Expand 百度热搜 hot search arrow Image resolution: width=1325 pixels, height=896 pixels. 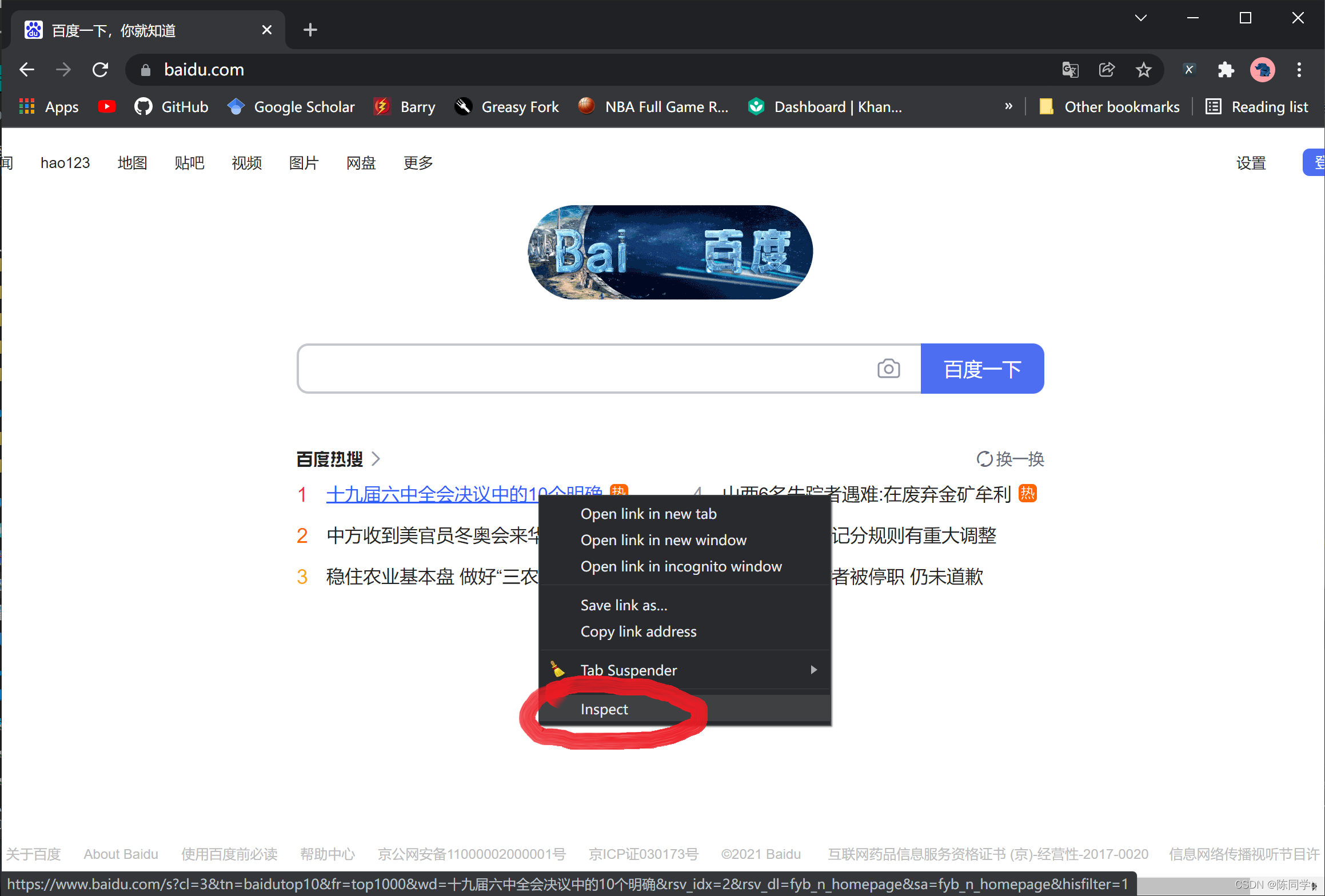coord(376,459)
